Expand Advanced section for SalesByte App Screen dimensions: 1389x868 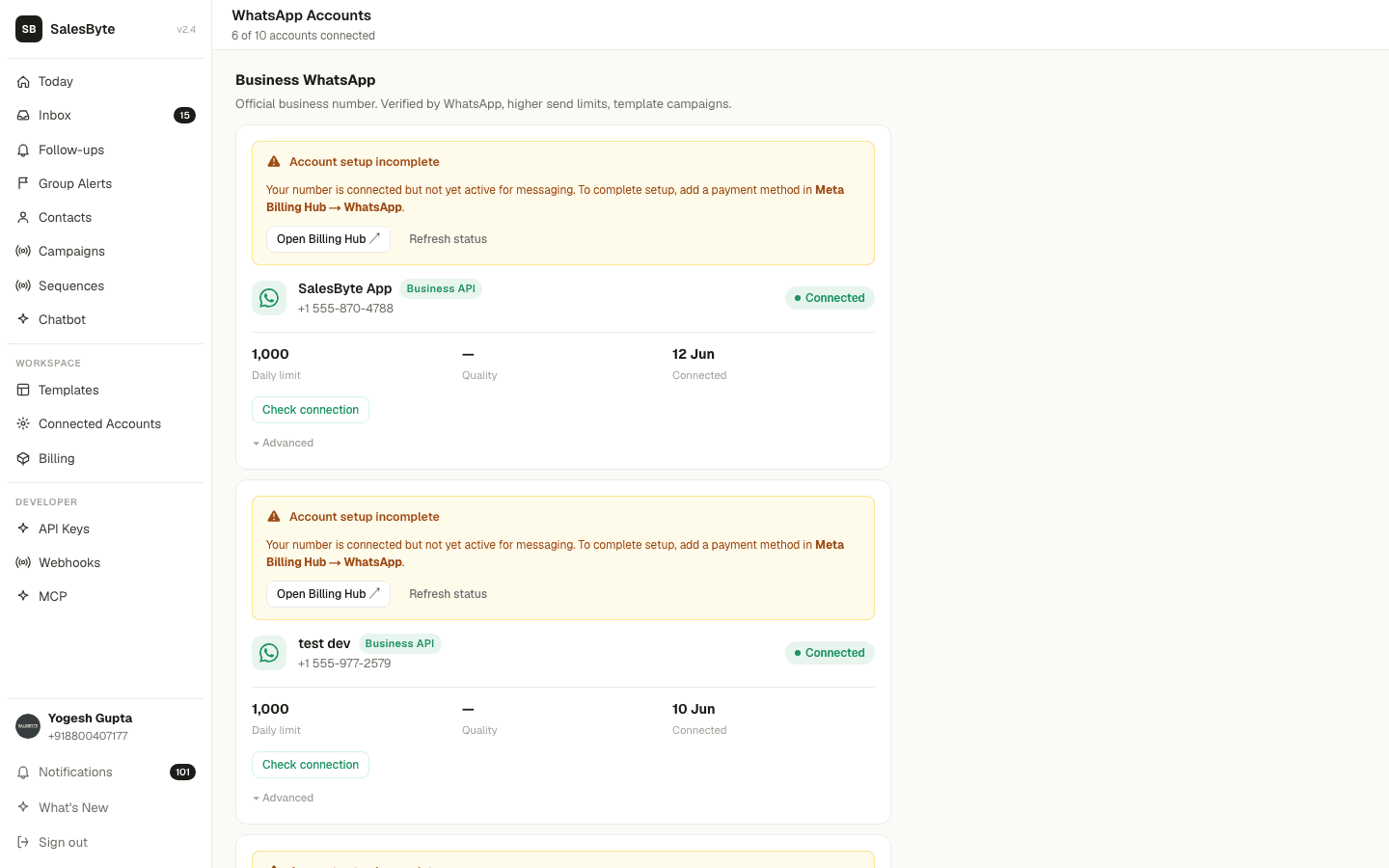[x=283, y=444]
